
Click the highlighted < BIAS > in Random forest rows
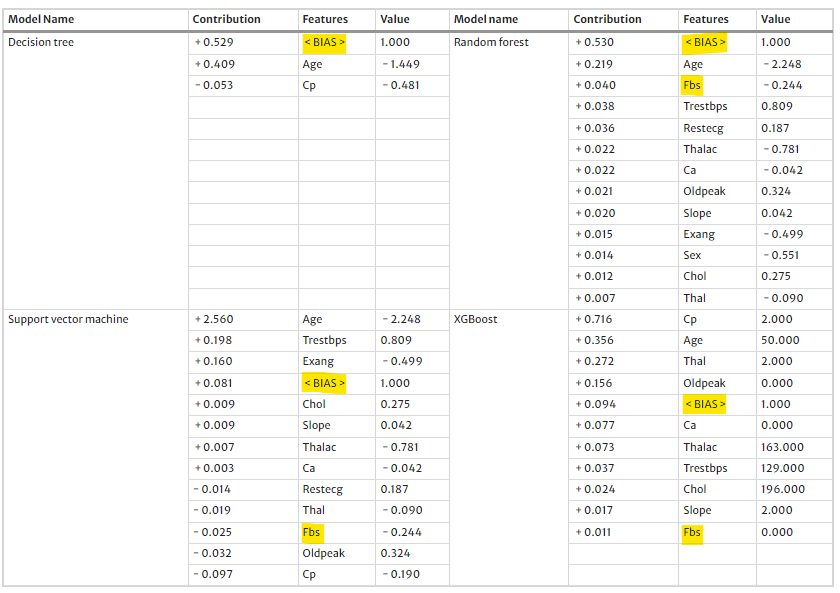[x=706, y=42]
